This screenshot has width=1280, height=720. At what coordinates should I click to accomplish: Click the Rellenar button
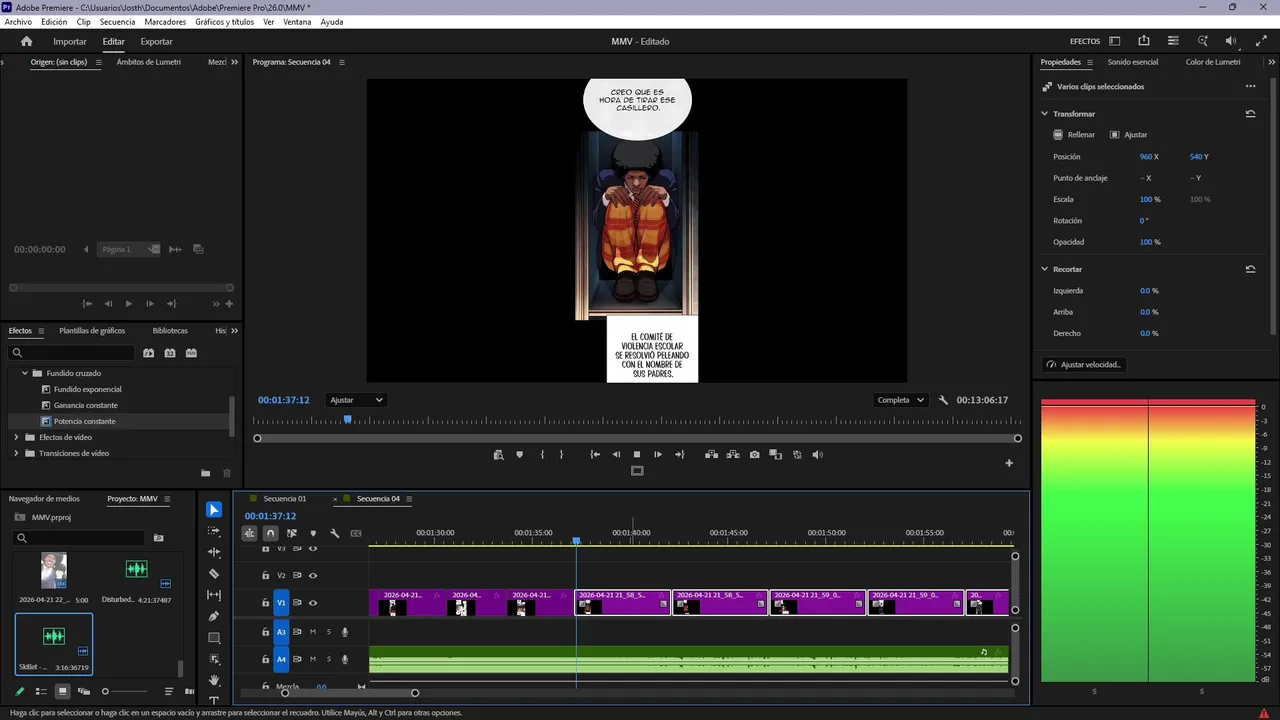coord(1074,135)
